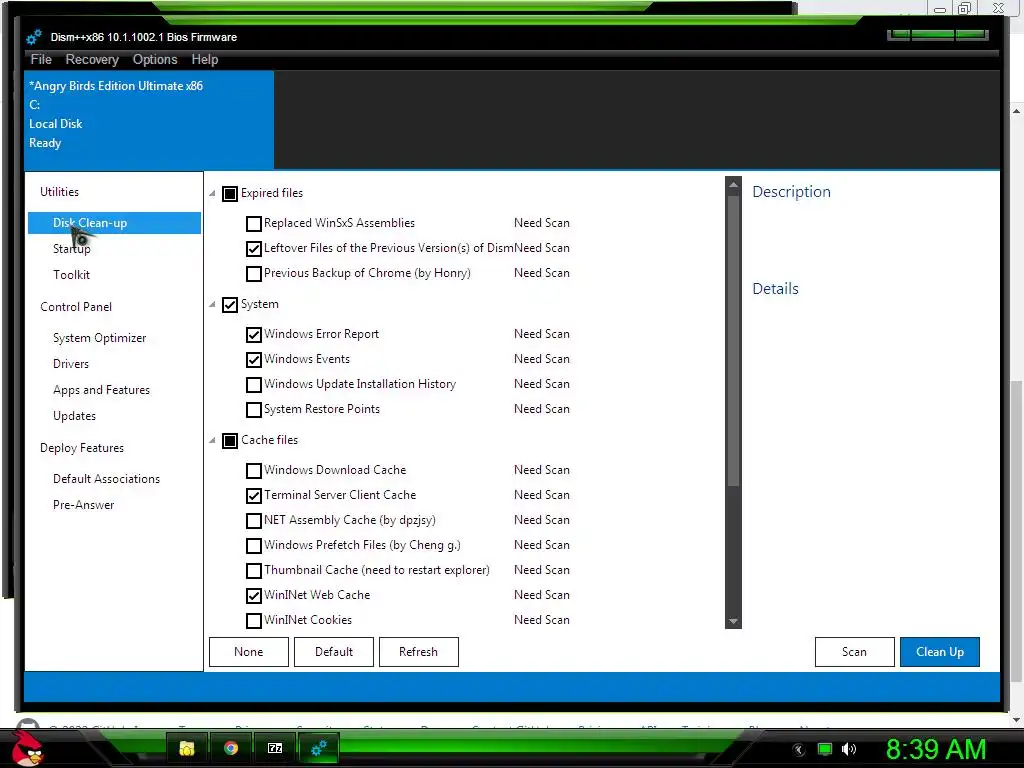1024x768 pixels.
Task: Open the 7z taskbar icon
Action: pyautogui.click(x=275, y=748)
